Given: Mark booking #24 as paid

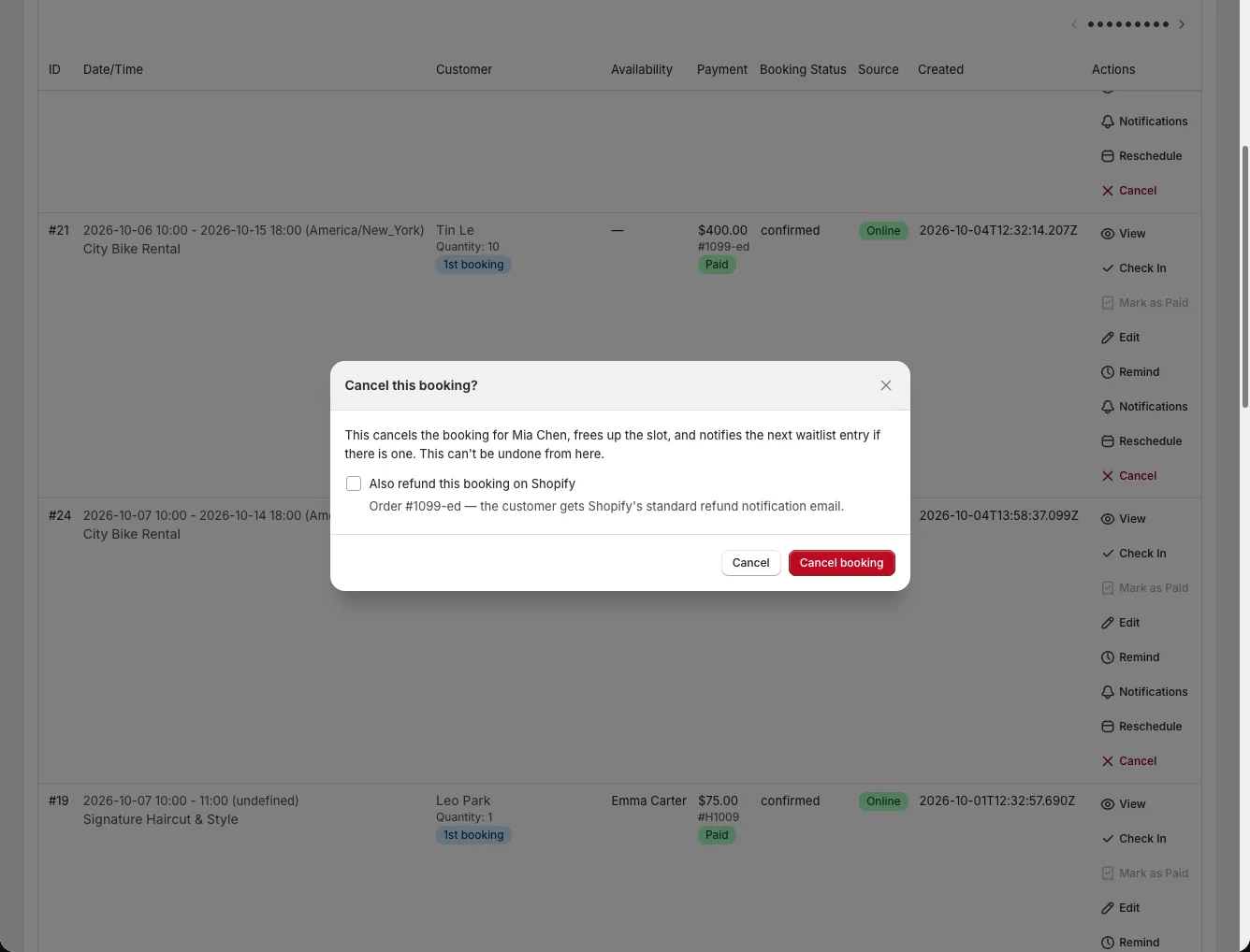Looking at the screenshot, I should pyautogui.click(x=1145, y=588).
